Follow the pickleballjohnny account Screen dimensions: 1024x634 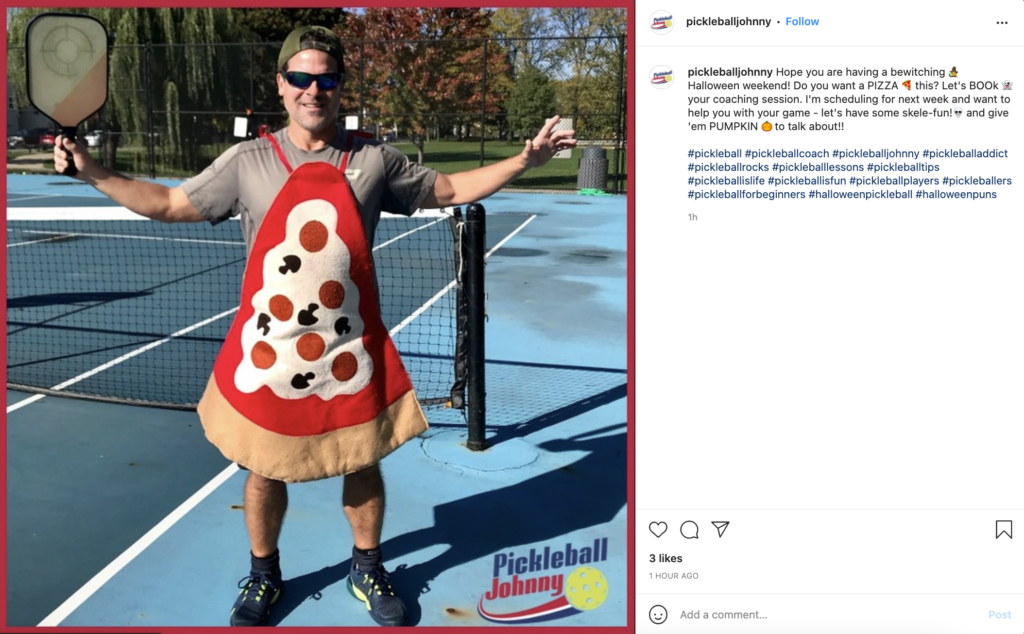(x=802, y=22)
